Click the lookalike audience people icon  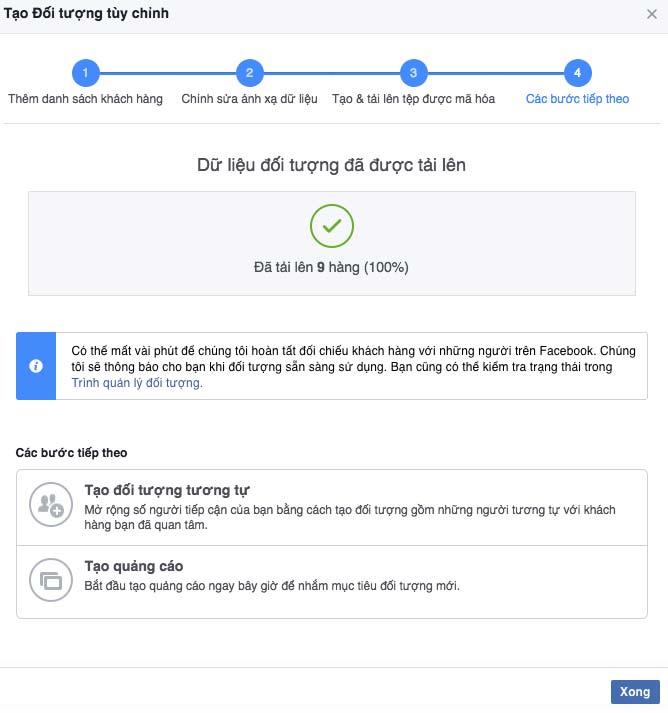[x=51, y=504]
